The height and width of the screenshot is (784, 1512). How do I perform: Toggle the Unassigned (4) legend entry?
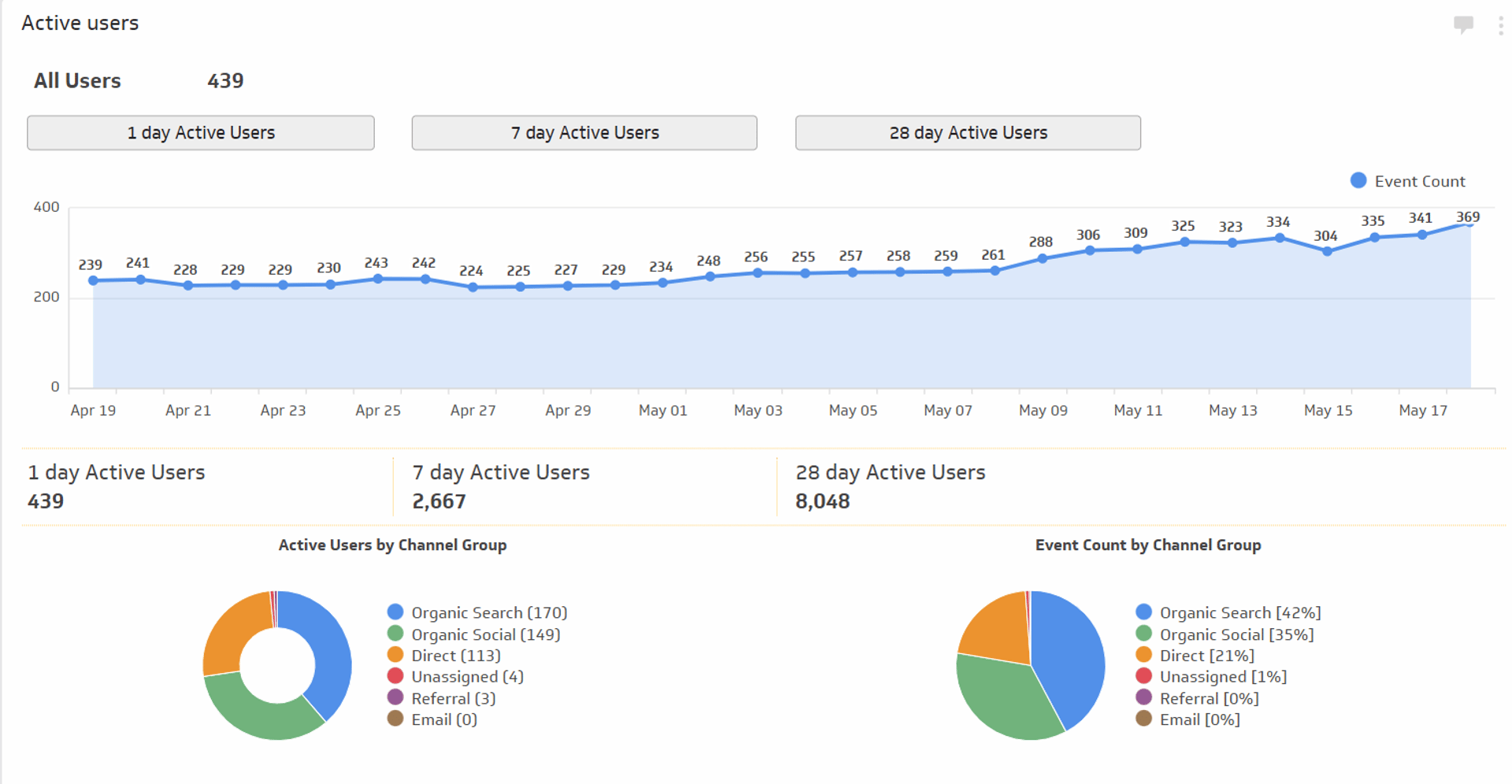[x=468, y=676]
